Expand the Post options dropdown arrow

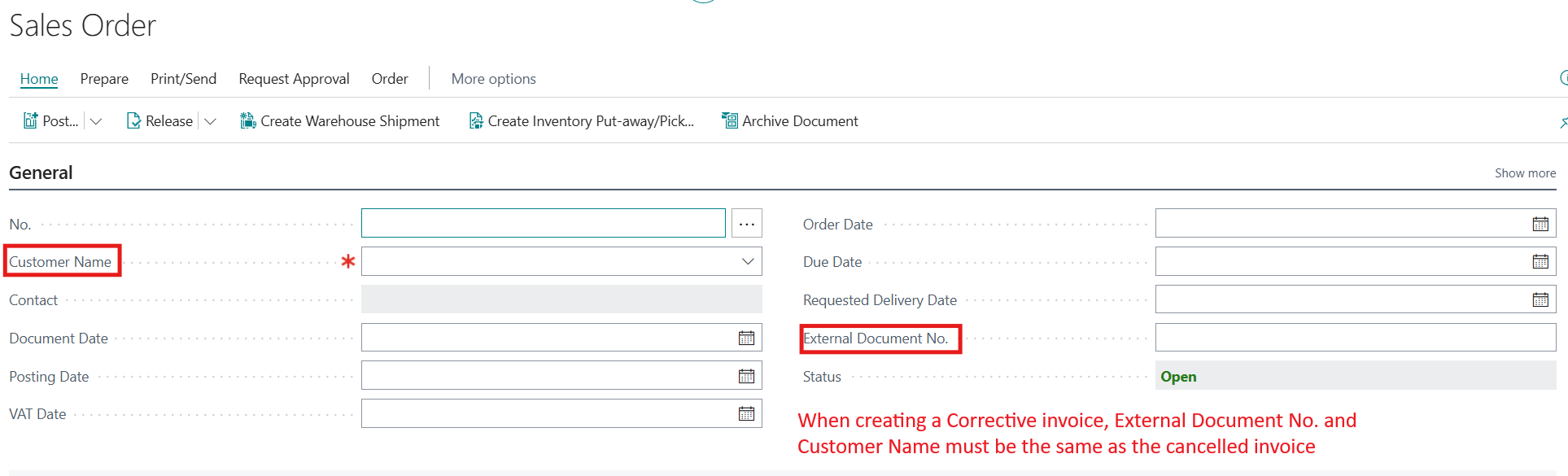point(96,121)
